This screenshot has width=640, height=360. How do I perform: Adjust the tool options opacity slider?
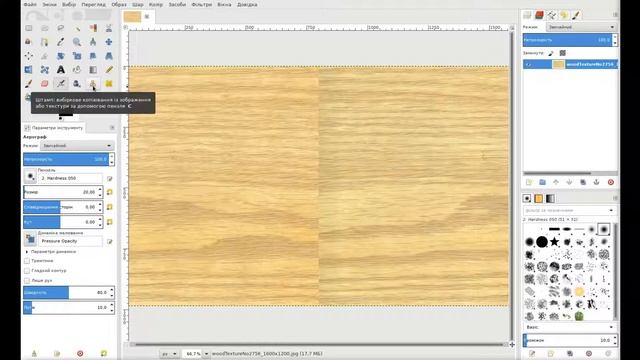[x=66, y=159]
